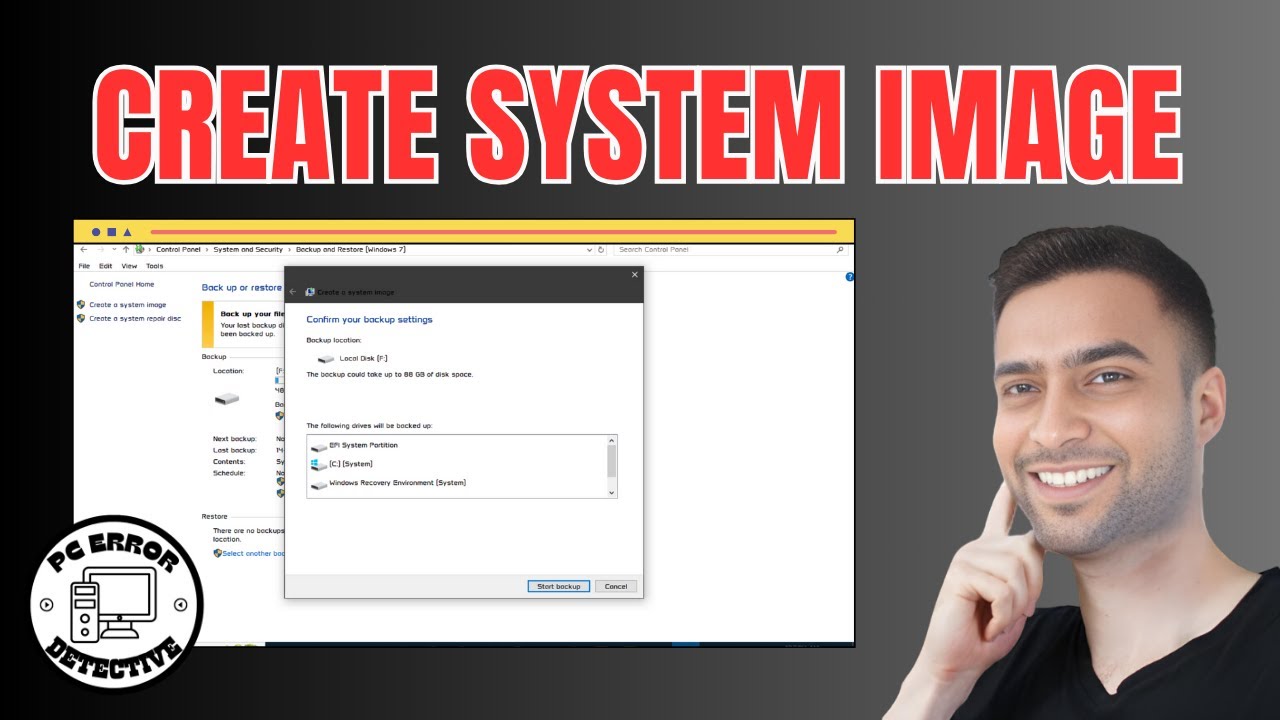Click the System and Security breadcrumb
The height and width of the screenshot is (720, 1280).
click(248, 249)
